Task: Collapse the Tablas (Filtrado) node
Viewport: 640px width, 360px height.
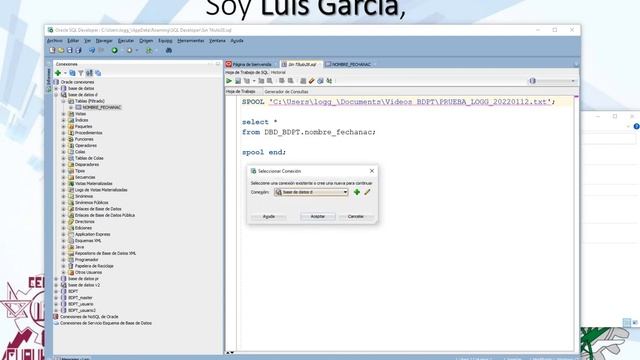Action: (x=64, y=101)
